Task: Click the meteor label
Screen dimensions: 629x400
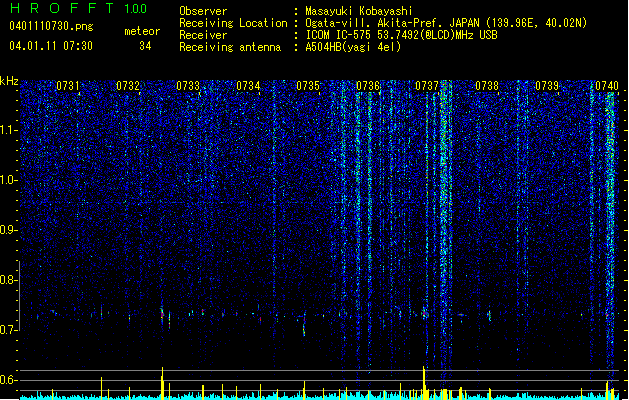Action: click(142, 31)
